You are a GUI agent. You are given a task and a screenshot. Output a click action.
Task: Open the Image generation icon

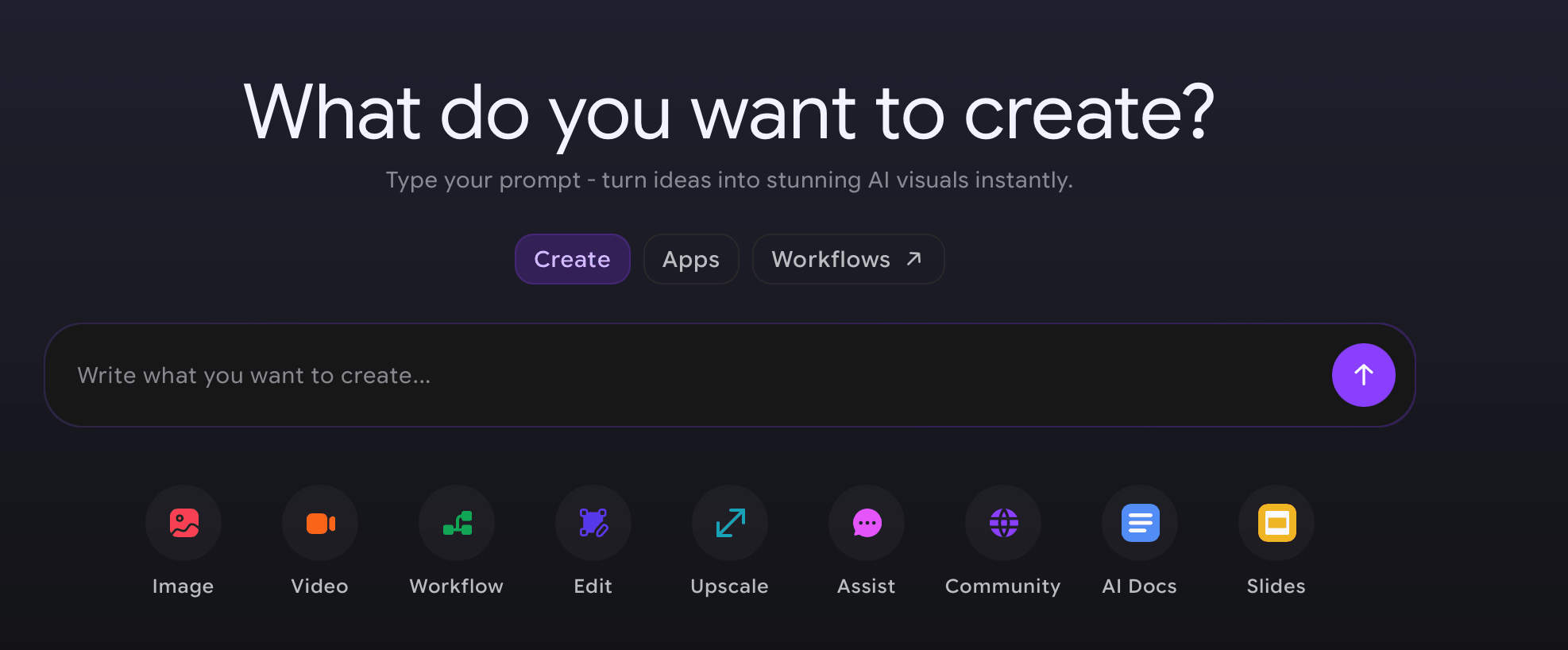pos(183,523)
